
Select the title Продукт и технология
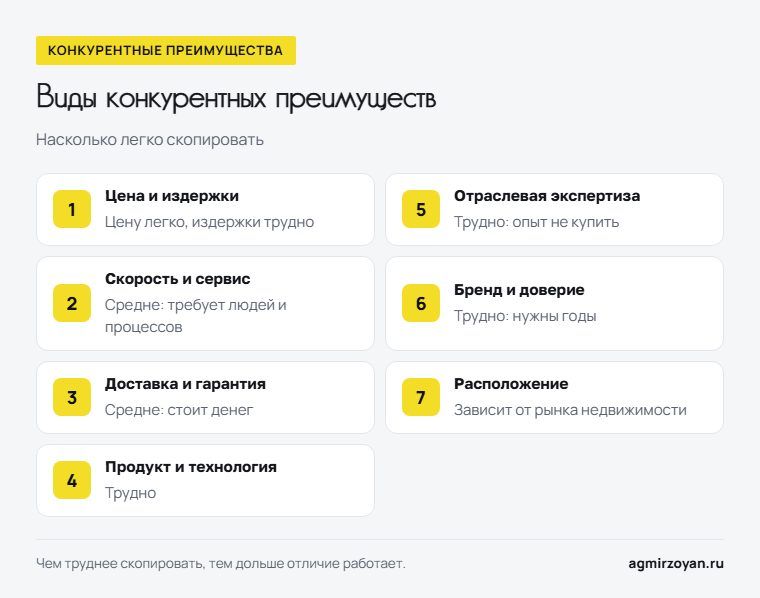click(x=190, y=467)
